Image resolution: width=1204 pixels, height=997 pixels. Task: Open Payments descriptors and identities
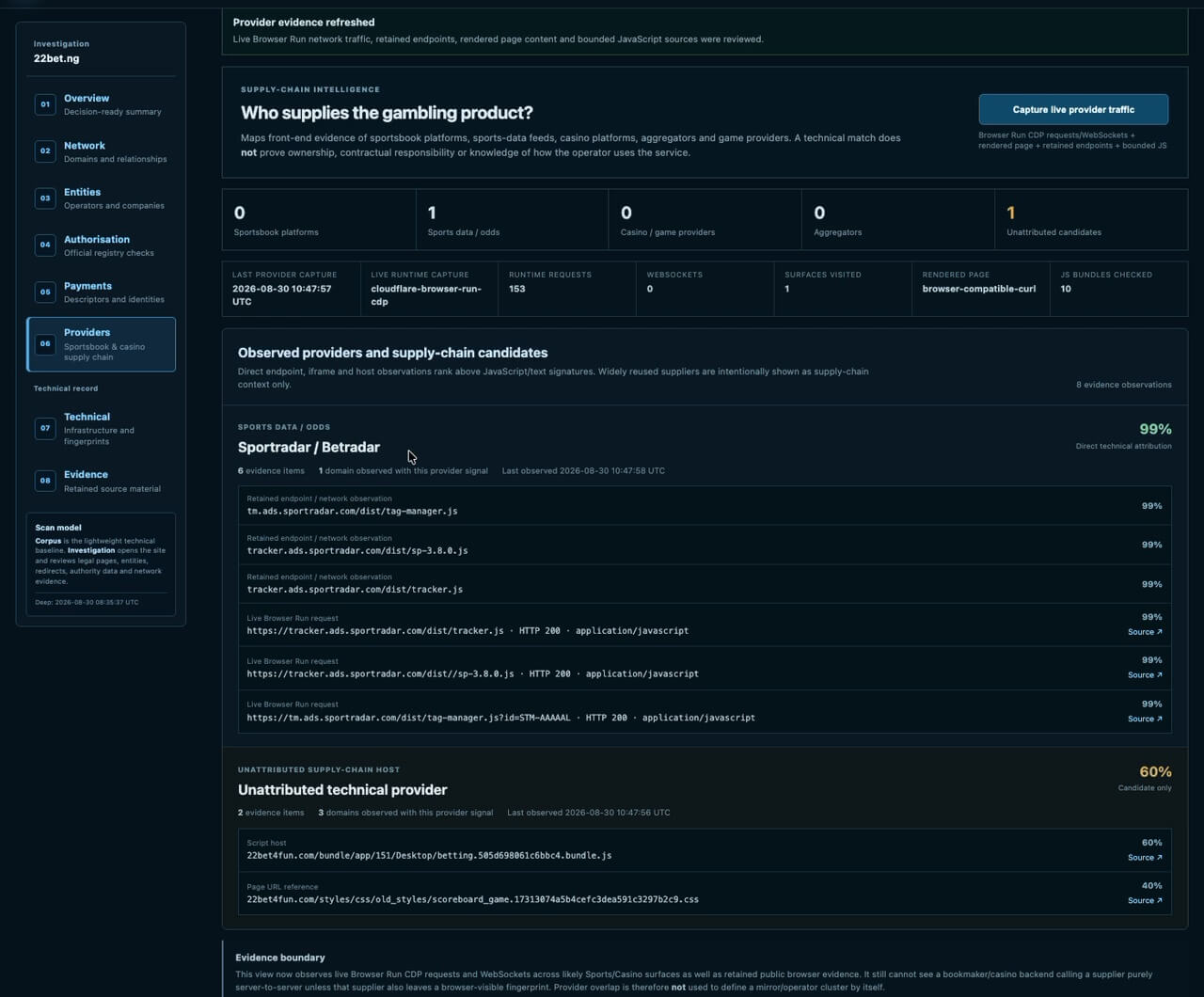[x=101, y=293]
